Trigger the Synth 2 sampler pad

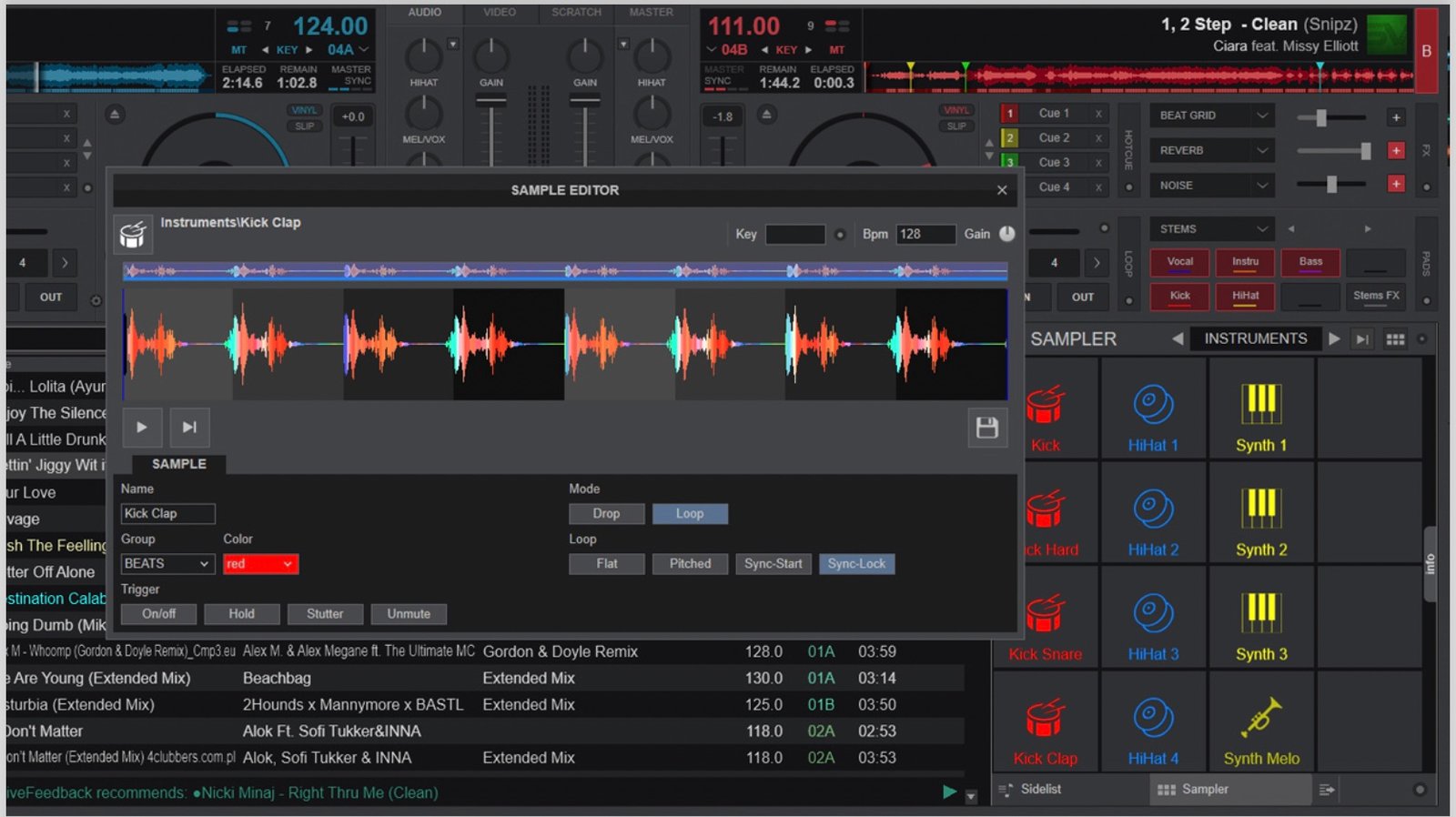click(1261, 514)
